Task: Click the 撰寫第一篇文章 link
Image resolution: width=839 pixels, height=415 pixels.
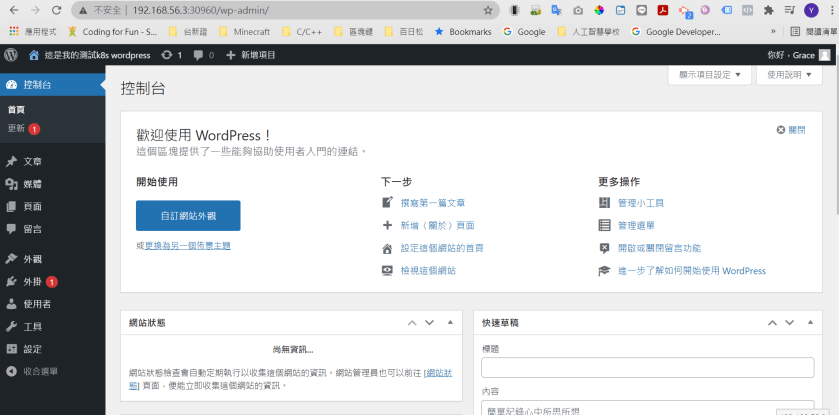Action: pyautogui.click(x=433, y=203)
